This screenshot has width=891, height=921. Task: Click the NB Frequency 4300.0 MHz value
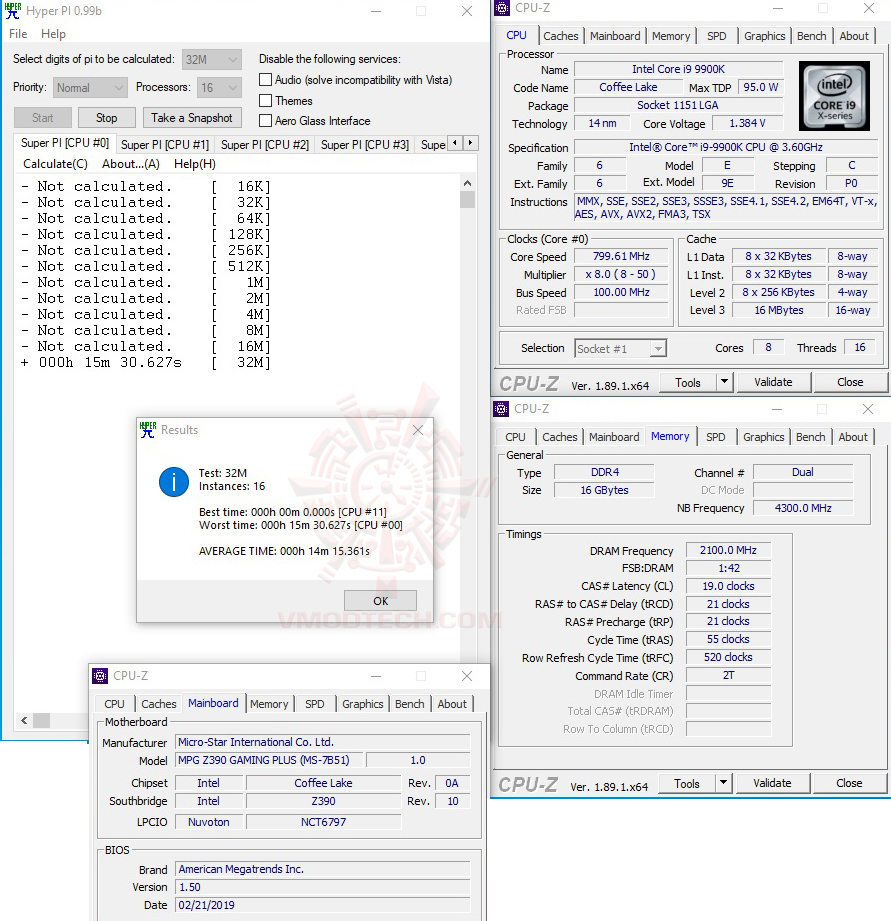click(x=803, y=508)
